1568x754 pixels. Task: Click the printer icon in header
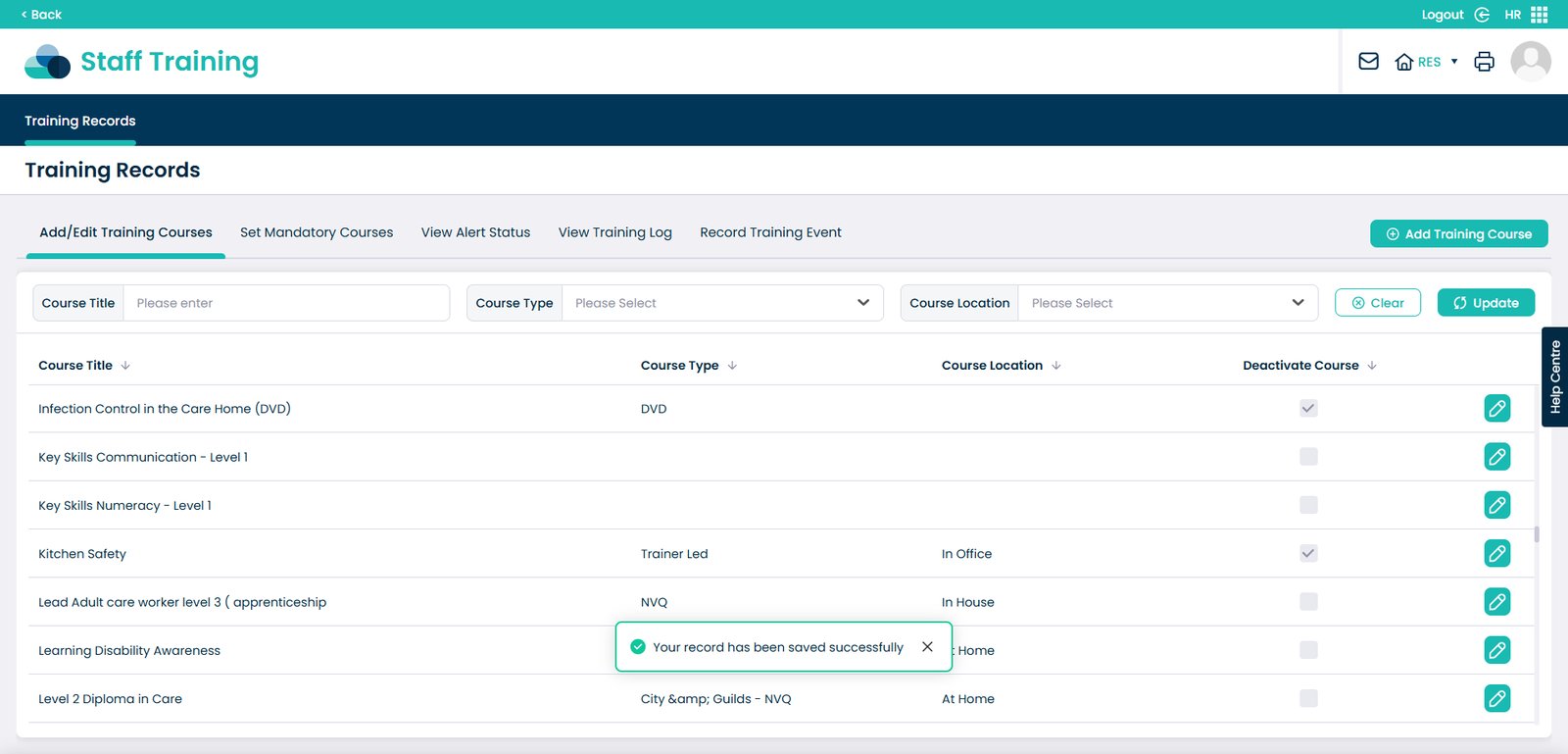pyautogui.click(x=1484, y=62)
